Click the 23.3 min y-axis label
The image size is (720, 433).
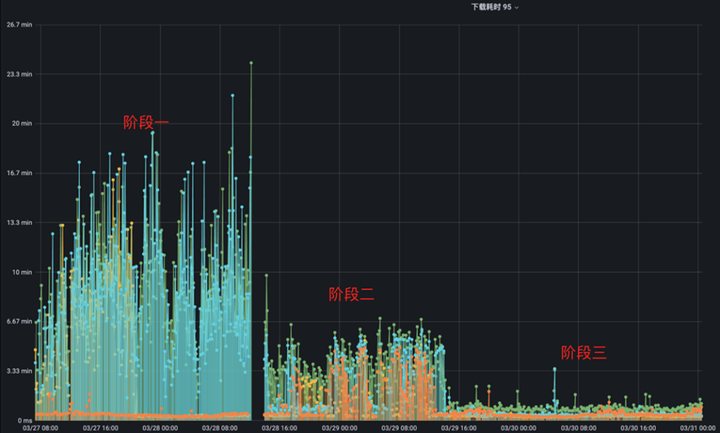(19, 74)
